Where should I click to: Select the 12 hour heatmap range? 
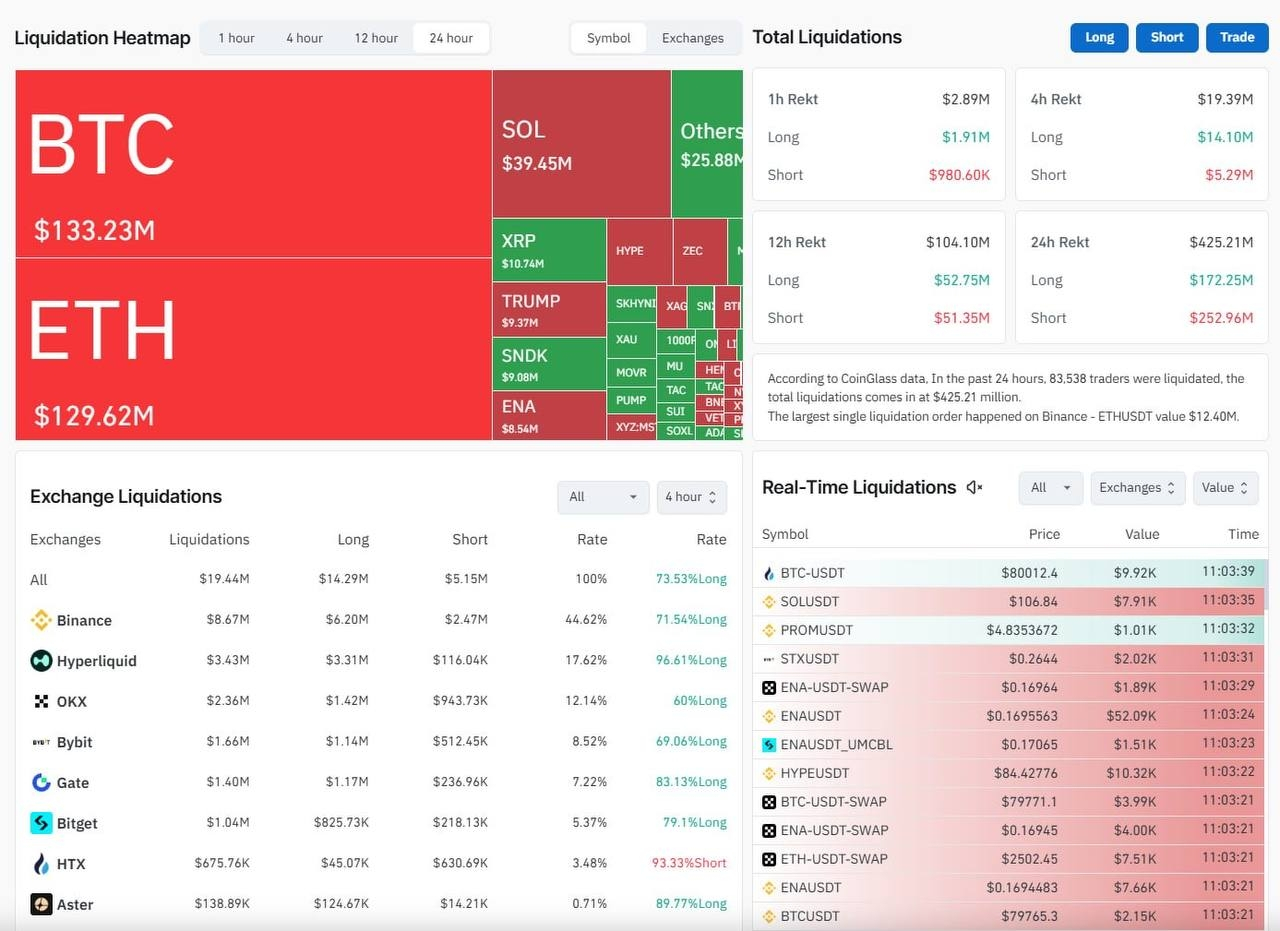tap(376, 38)
